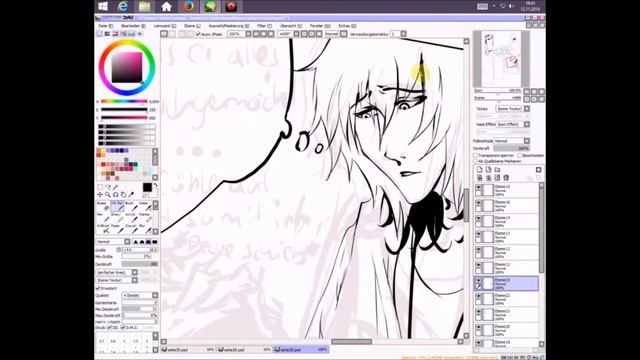This screenshot has width=640, height=360.
Task: Hide the Ebene15 layer eye
Action: tap(478, 187)
